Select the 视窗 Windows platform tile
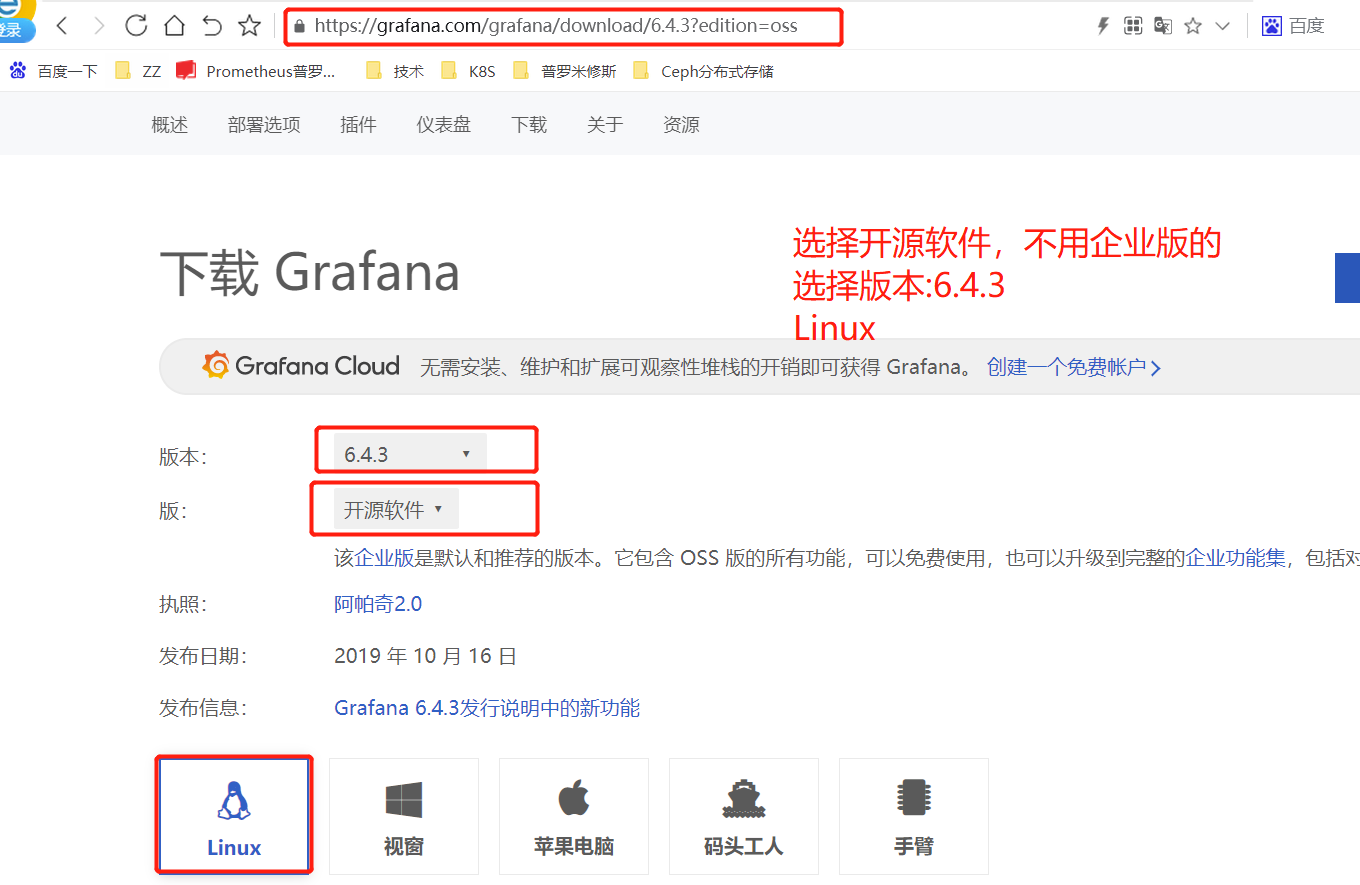The height and width of the screenshot is (885, 1360). coord(404,816)
